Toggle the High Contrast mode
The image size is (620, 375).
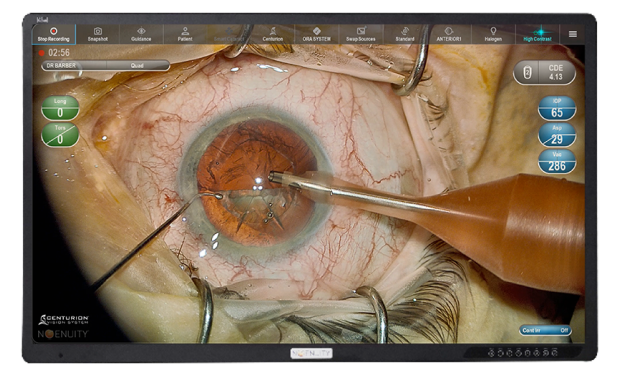tap(537, 34)
